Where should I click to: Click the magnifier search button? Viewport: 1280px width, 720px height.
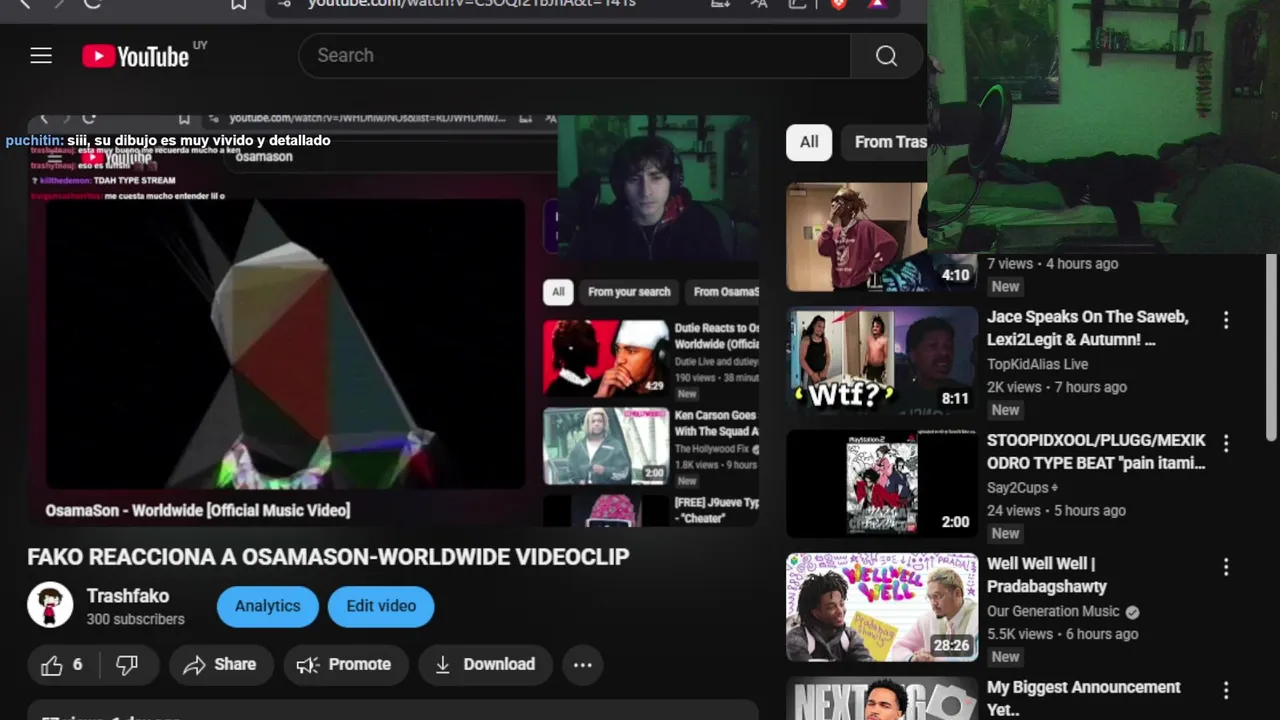[886, 56]
